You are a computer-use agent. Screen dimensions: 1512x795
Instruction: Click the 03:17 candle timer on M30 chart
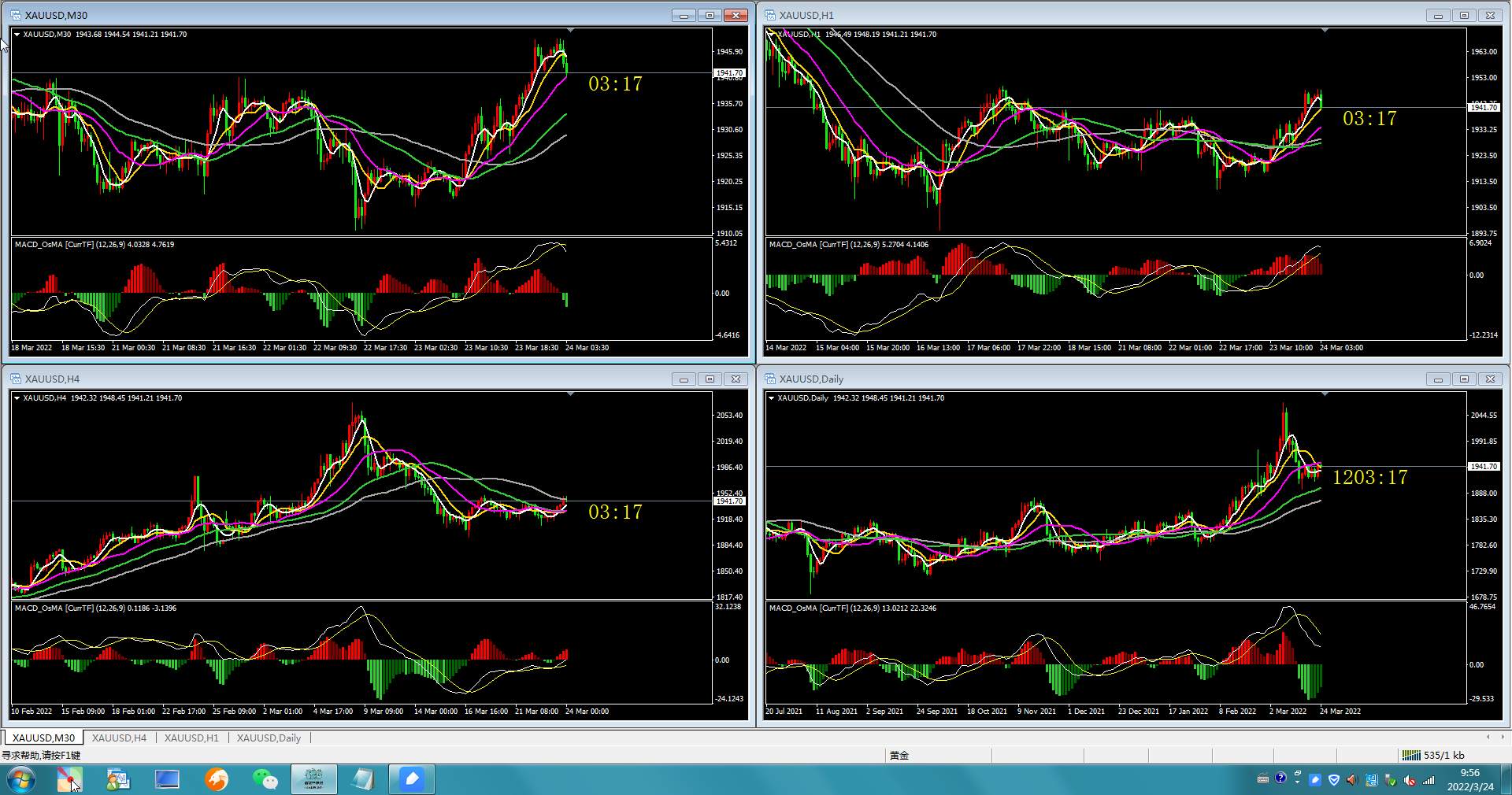pos(615,84)
